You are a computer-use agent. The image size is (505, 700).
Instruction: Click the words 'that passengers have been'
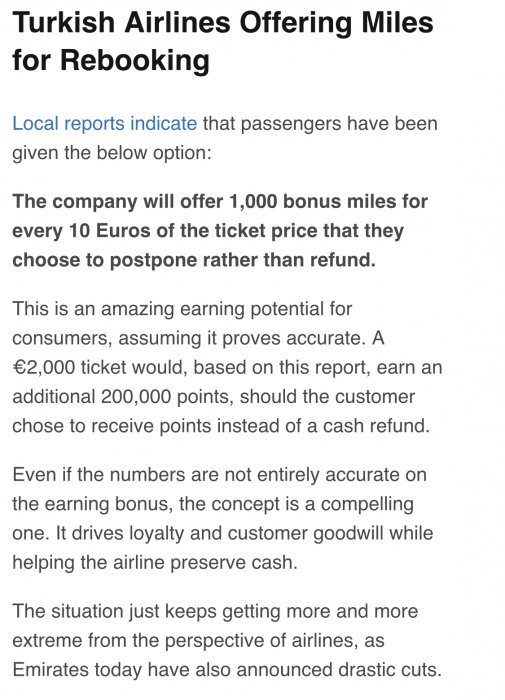[320, 124]
